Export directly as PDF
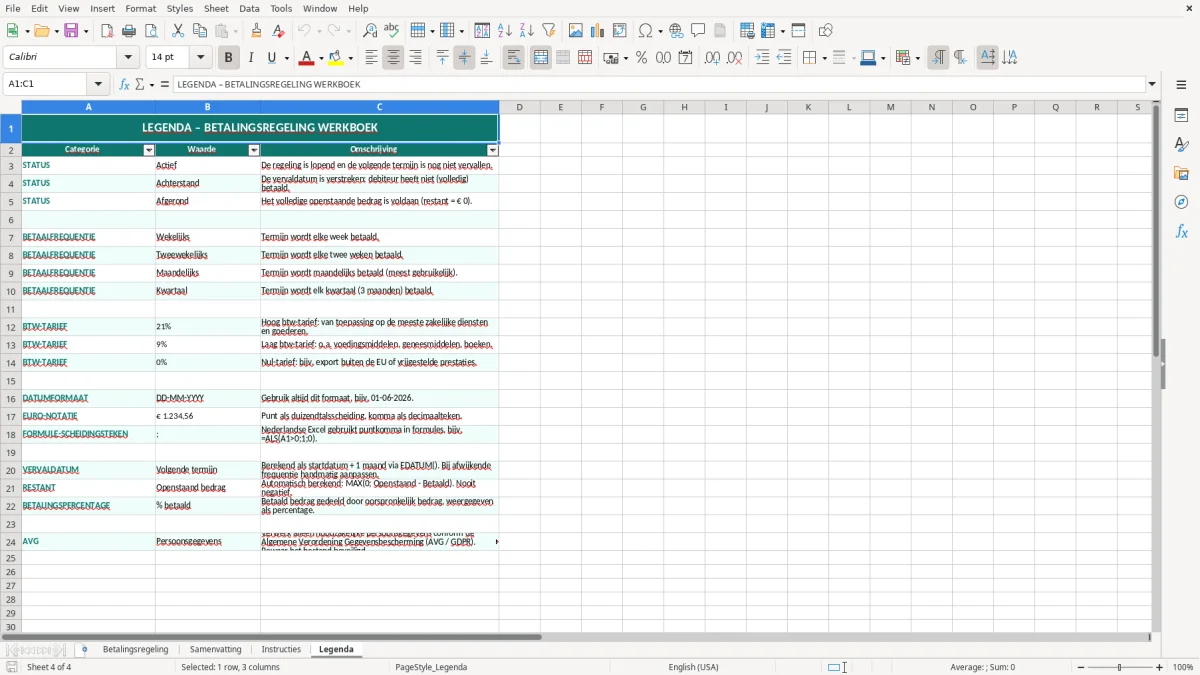This screenshot has height=675, width=1200. (x=107, y=31)
